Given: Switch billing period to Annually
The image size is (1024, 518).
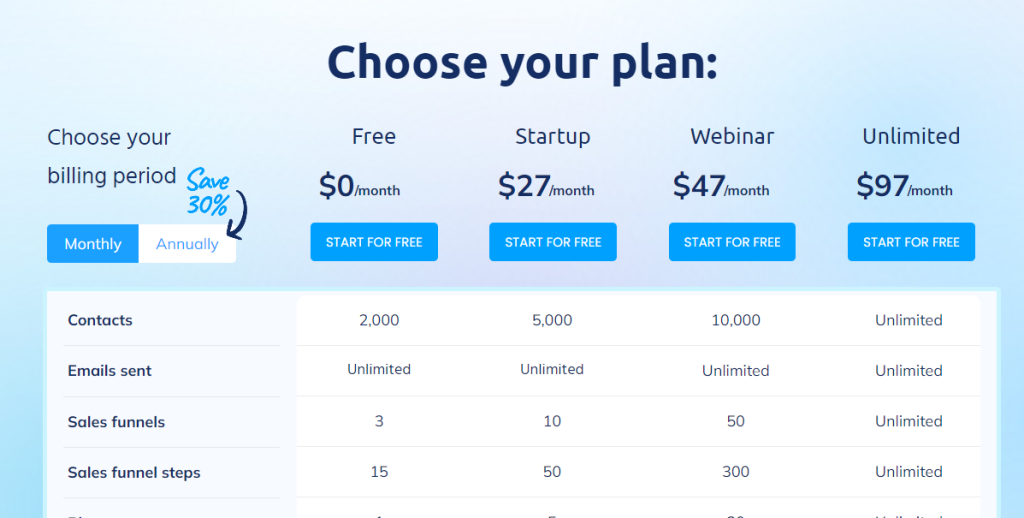Looking at the screenshot, I should pyautogui.click(x=187, y=244).
